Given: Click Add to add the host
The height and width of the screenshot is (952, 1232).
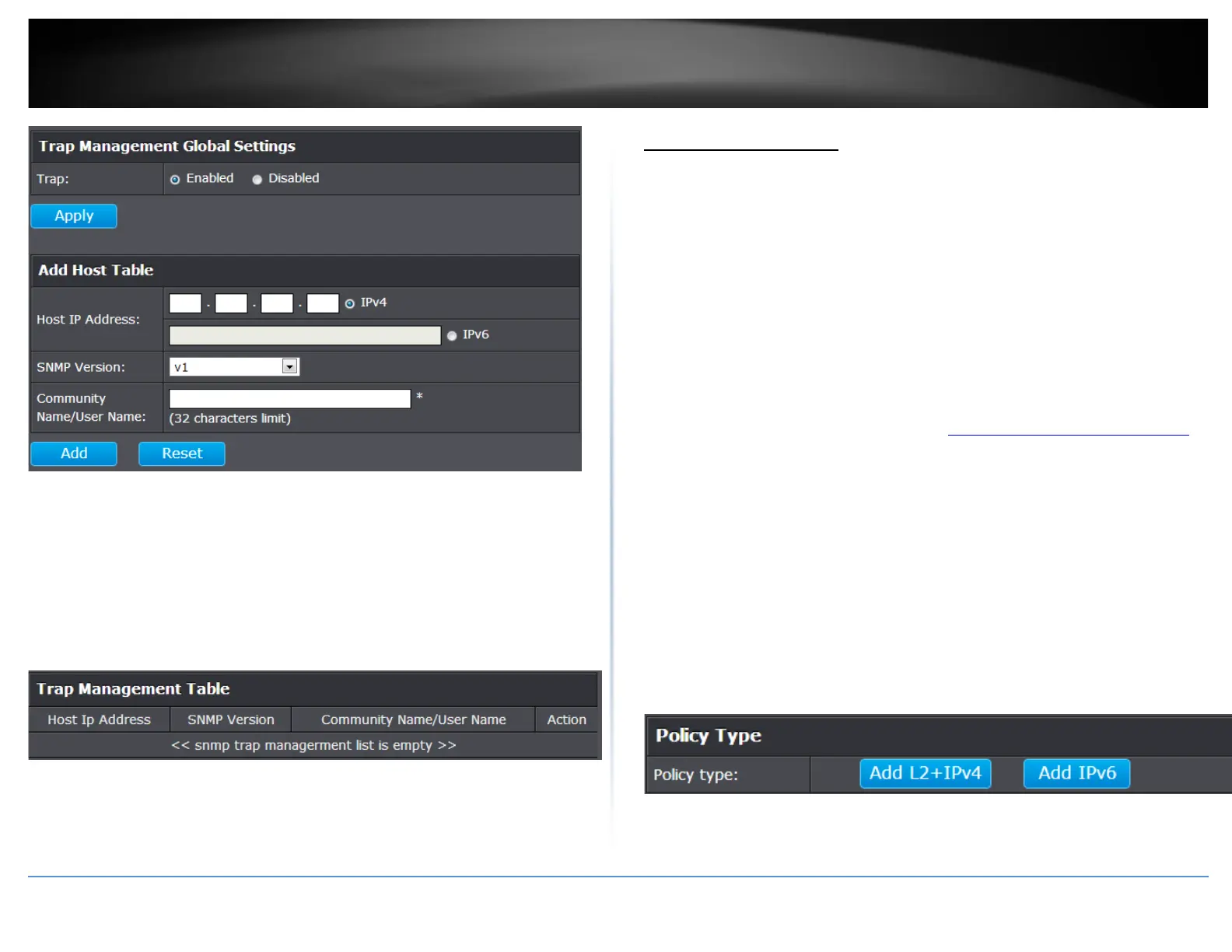Looking at the screenshot, I should pos(74,453).
